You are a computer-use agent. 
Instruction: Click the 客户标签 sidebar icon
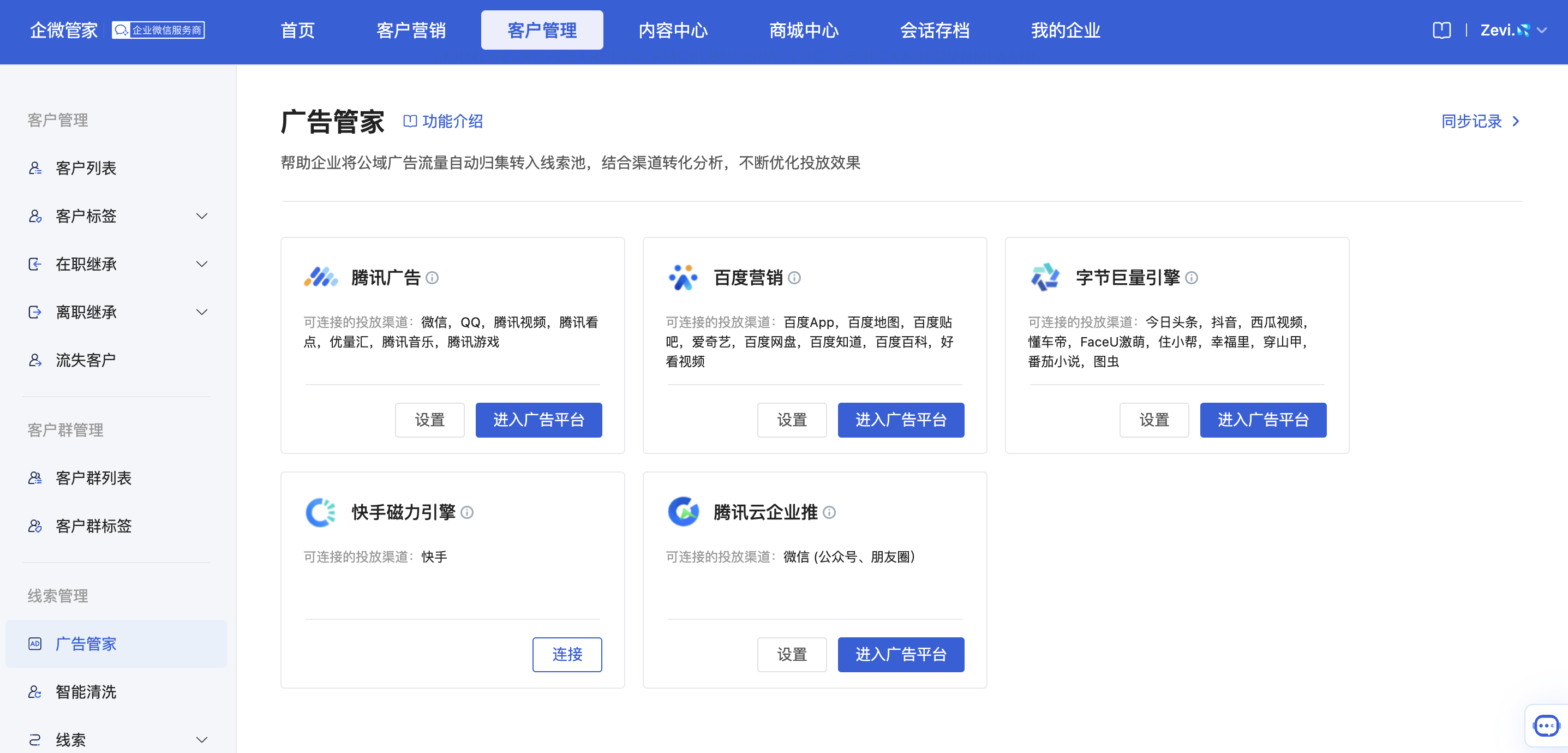35,216
